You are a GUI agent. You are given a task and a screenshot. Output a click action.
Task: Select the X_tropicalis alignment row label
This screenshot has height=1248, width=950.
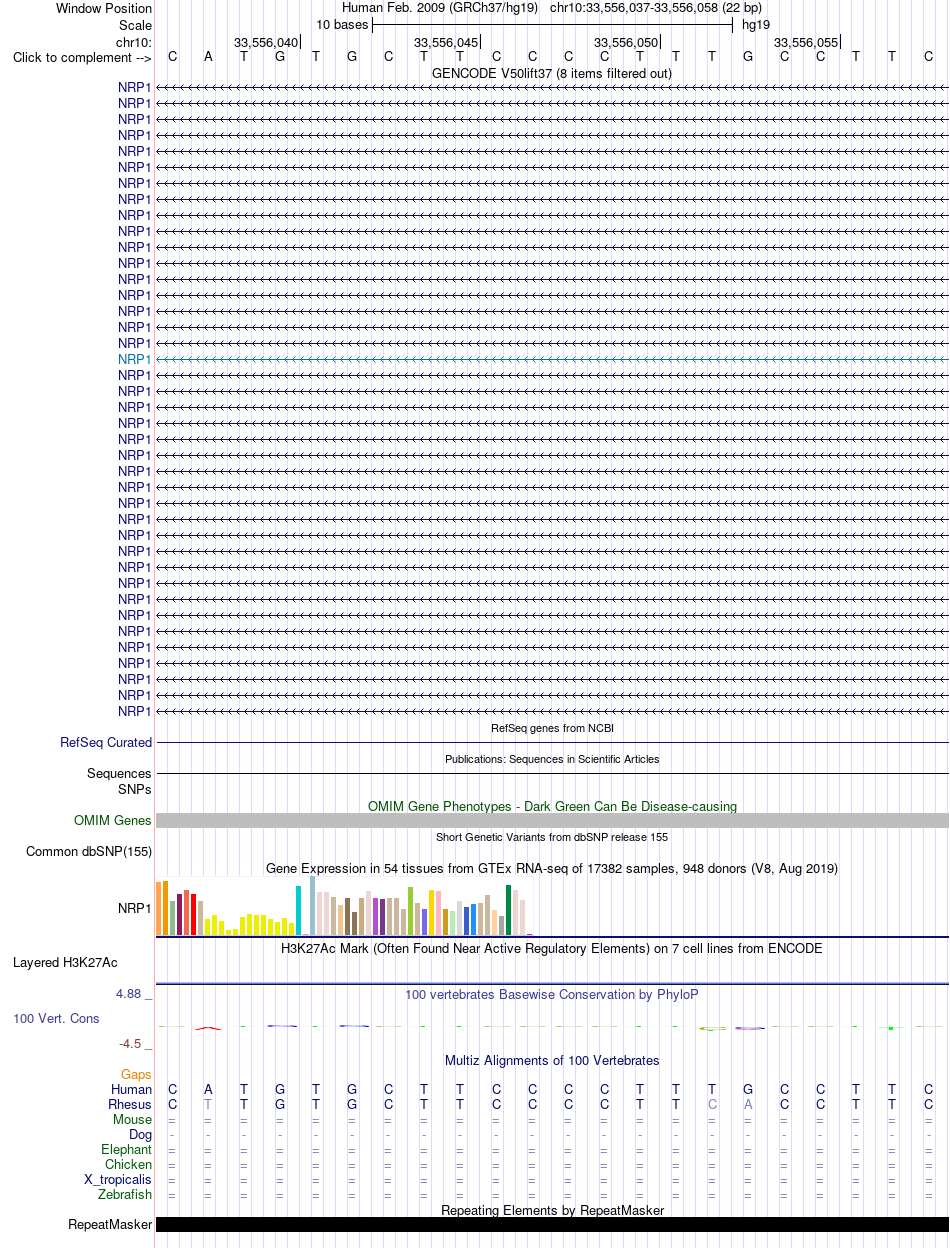[x=118, y=1179]
